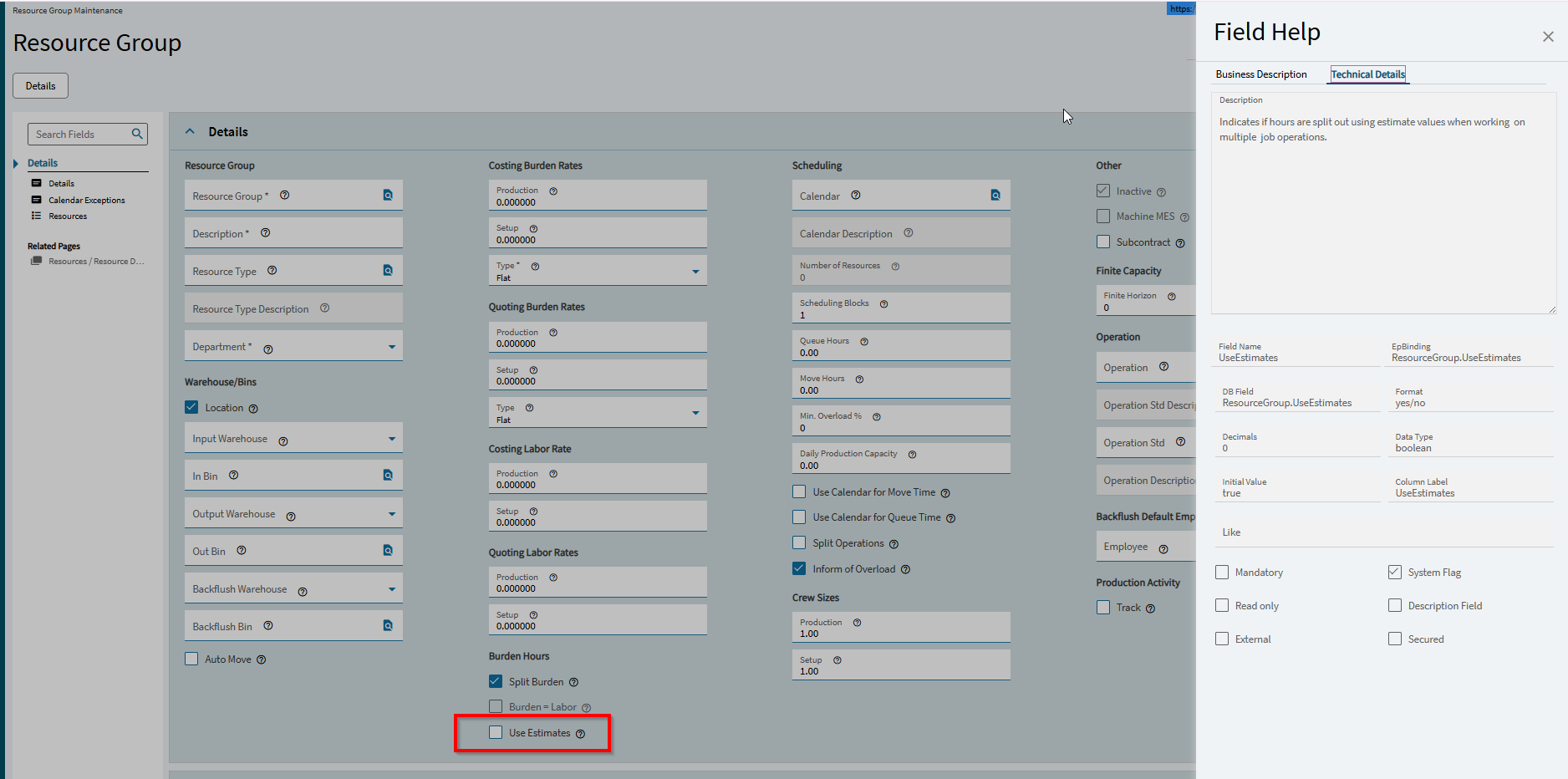Show field help for Inform of Overload
Viewport: 1568px width, 779px height.
pyautogui.click(x=905, y=570)
